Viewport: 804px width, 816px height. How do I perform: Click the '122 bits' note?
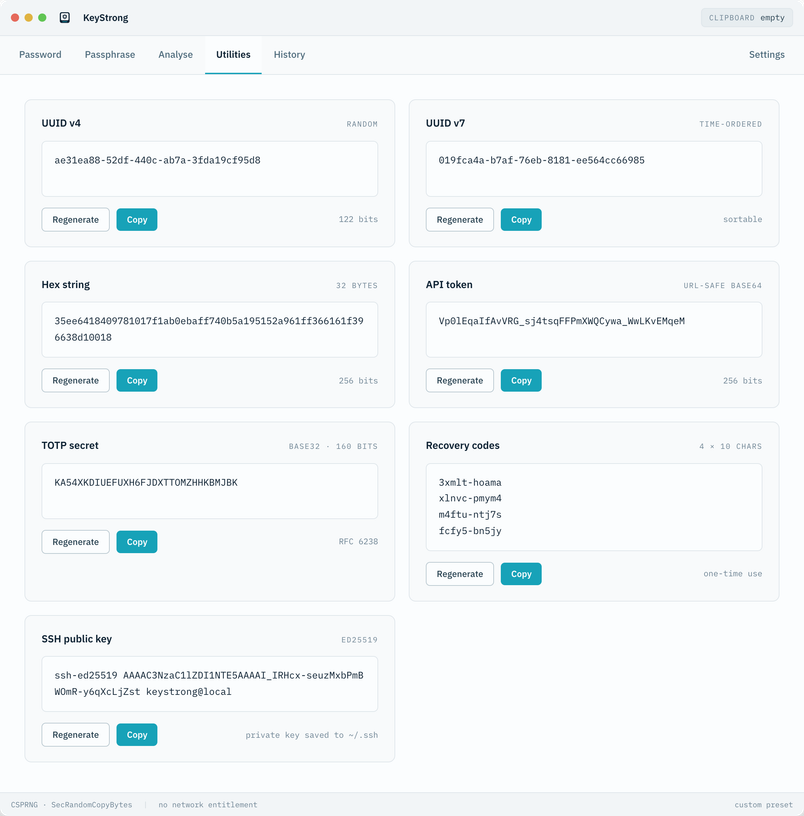pyautogui.click(x=358, y=219)
